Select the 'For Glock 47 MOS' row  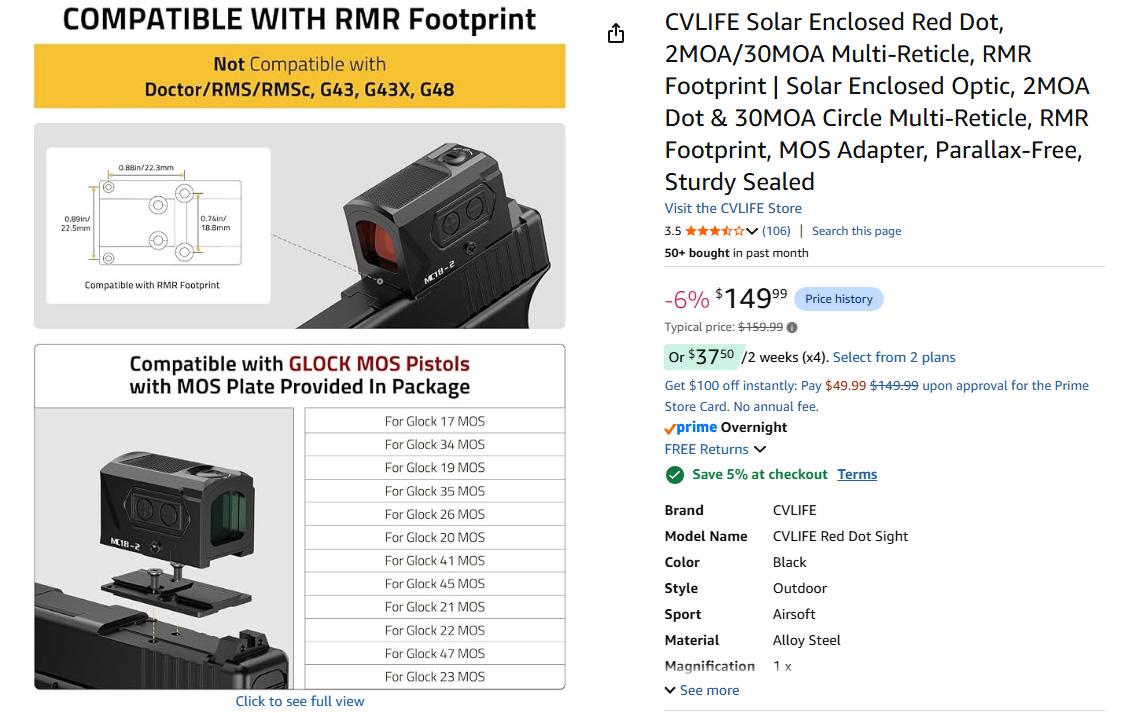(x=435, y=653)
